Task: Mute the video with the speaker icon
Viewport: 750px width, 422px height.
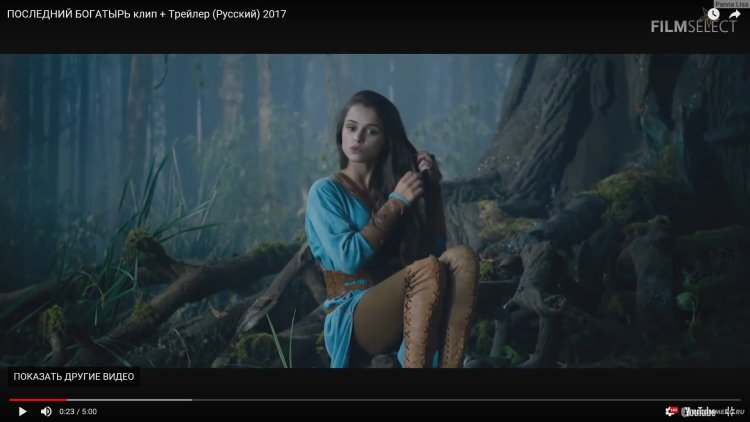Action: click(x=46, y=411)
